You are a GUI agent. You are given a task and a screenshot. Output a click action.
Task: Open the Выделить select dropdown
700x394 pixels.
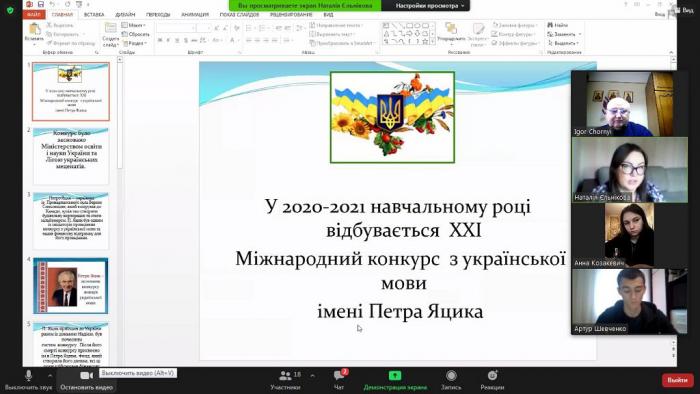(563, 43)
